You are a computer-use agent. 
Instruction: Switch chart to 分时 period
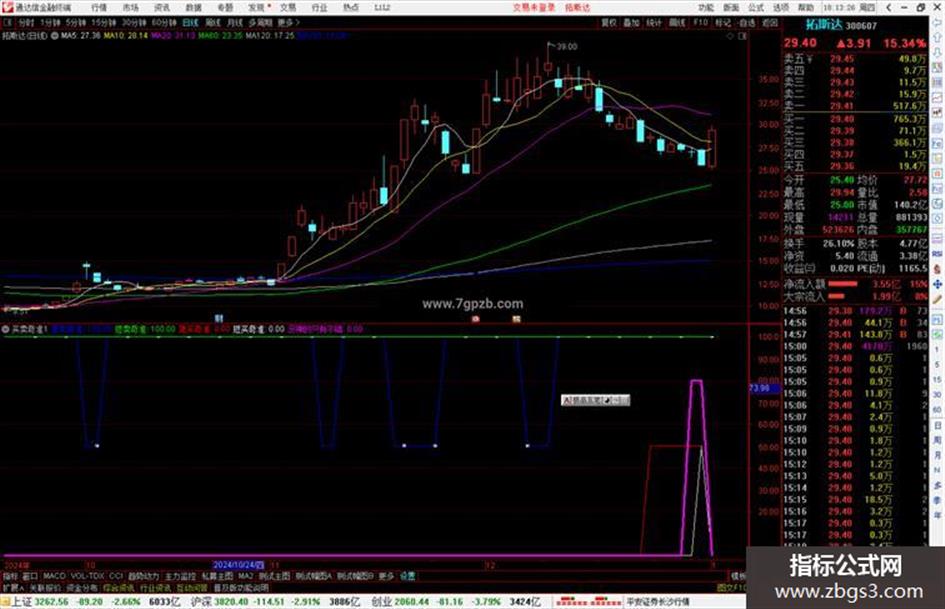[26, 22]
